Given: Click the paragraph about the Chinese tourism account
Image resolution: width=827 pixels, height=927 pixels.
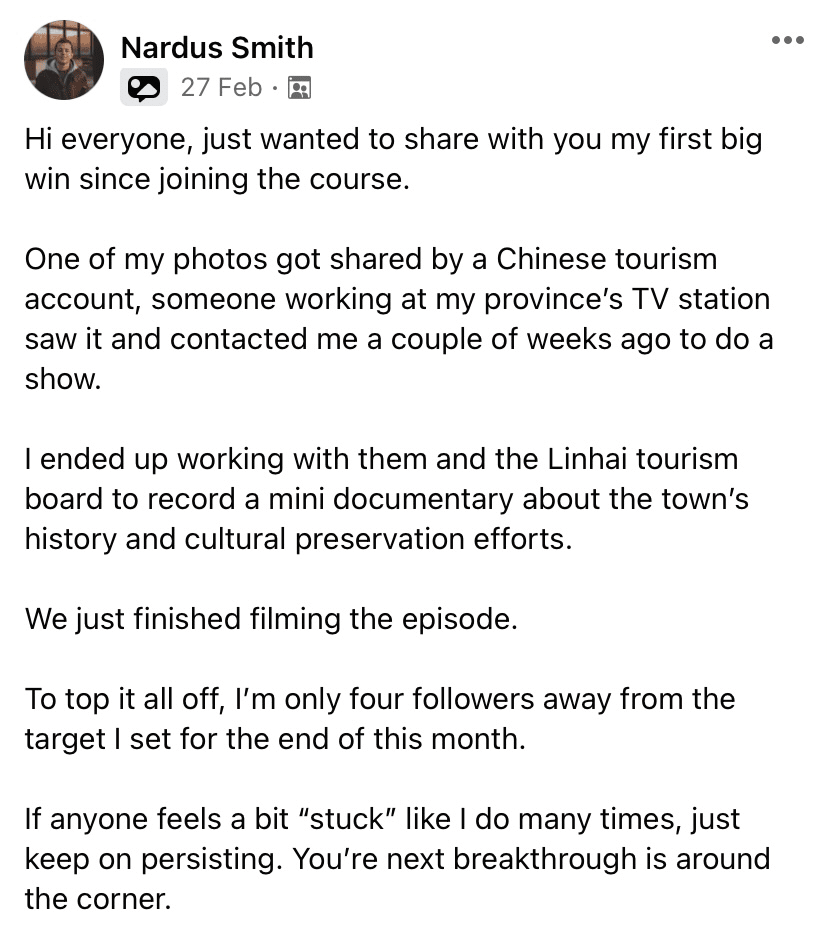Looking at the screenshot, I should tap(399, 319).
